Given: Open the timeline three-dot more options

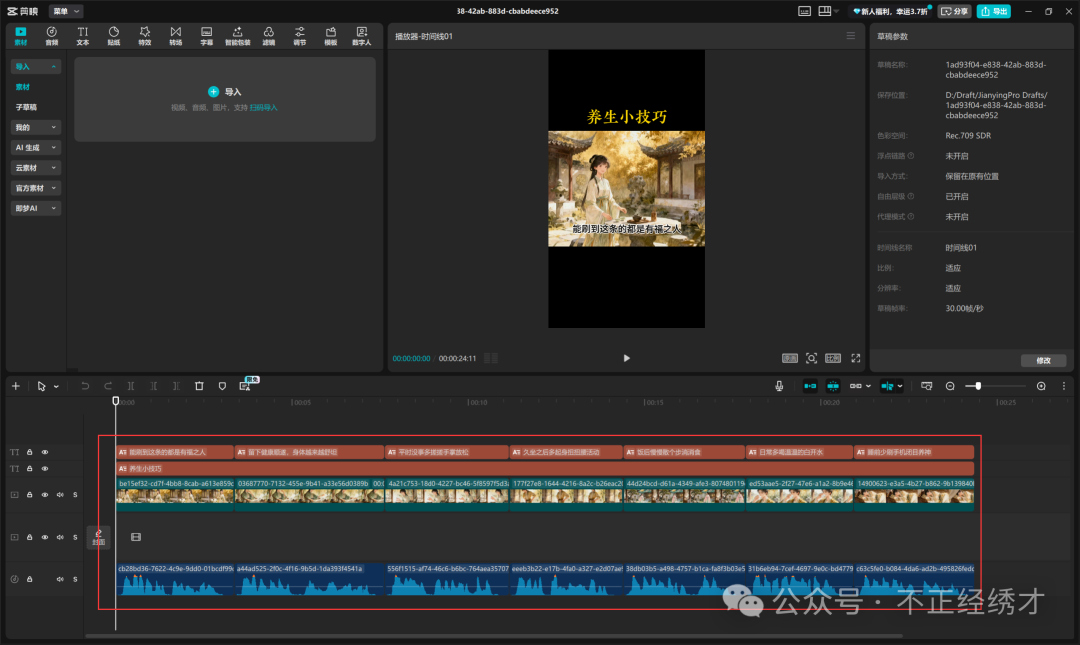Looking at the screenshot, I should point(1063,386).
